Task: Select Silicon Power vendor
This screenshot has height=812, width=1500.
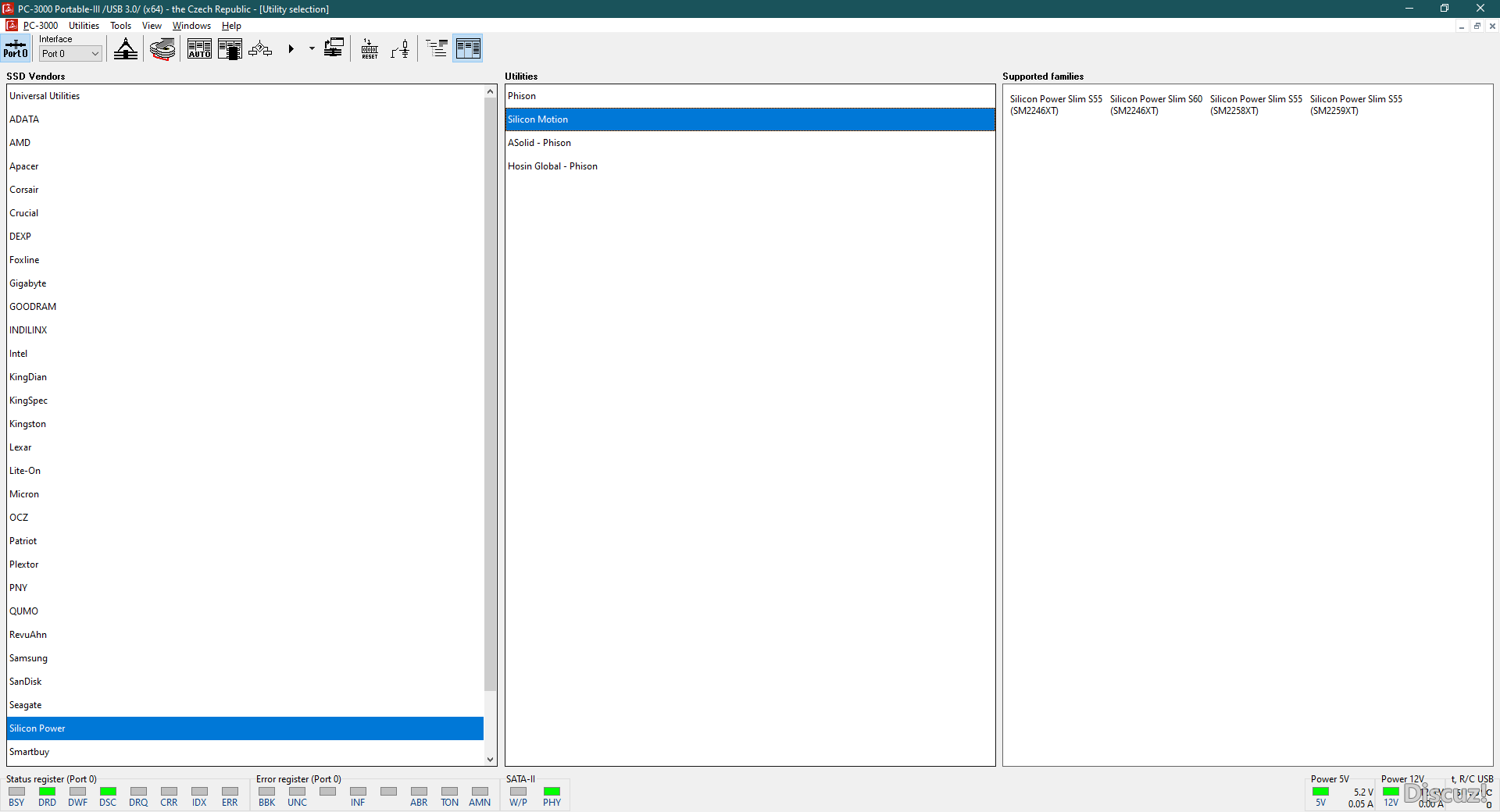Action: point(245,728)
